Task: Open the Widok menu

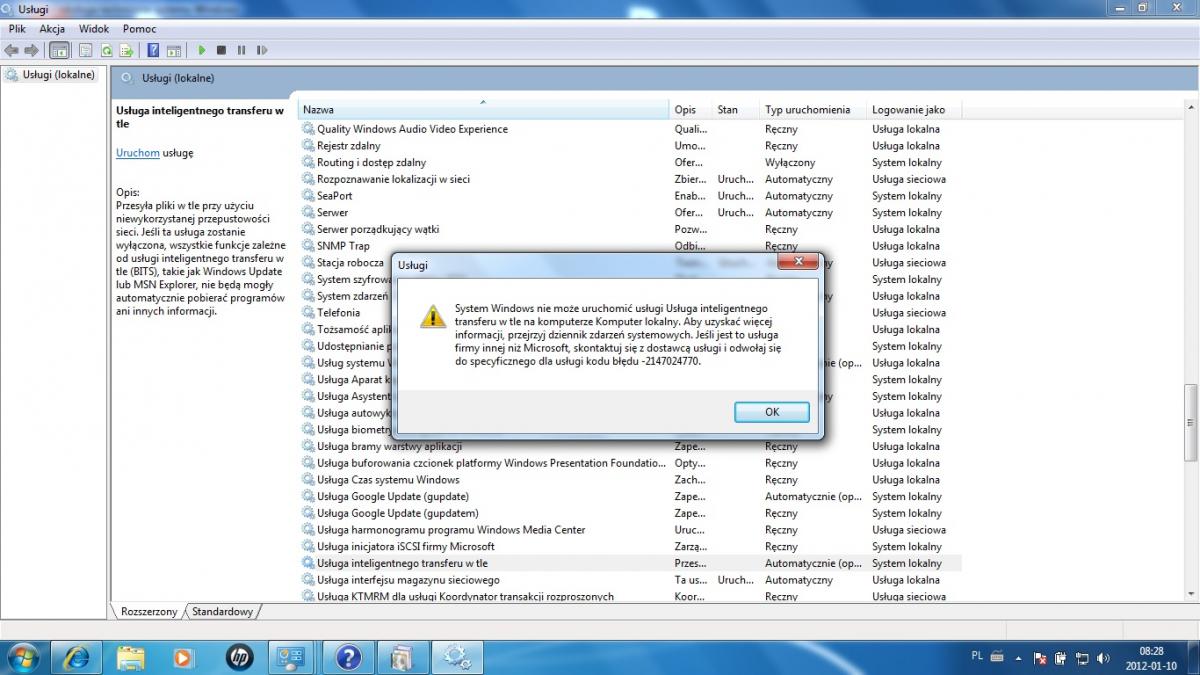Action: [x=94, y=29]
